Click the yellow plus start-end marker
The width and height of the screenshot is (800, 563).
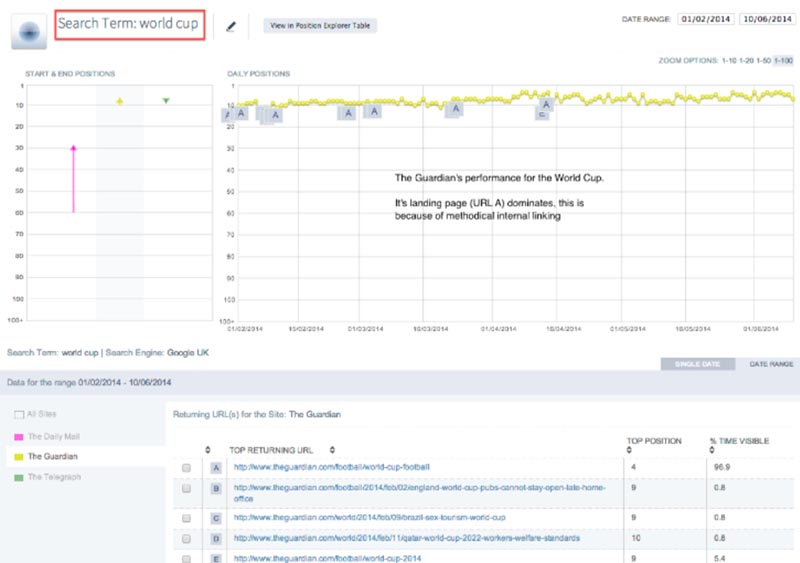pyautogui.click(x=119, y=101)
